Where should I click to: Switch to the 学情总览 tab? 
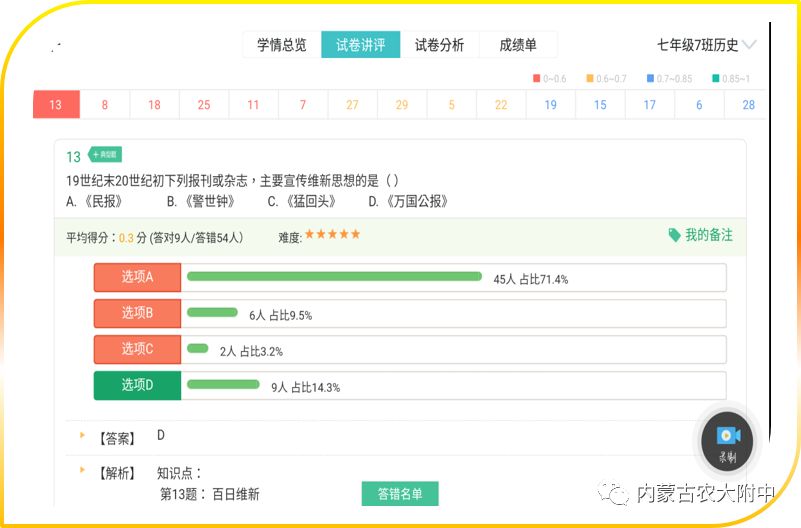point(282,45)
